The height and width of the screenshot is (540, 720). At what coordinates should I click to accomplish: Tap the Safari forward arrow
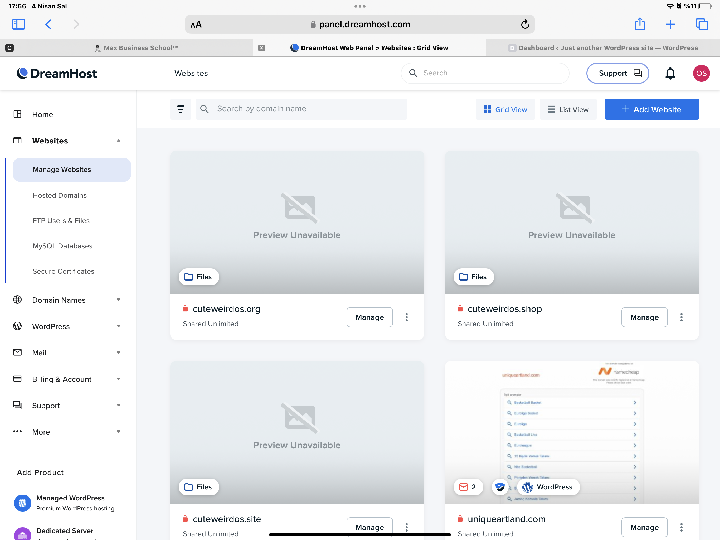[x=76, y=24]
